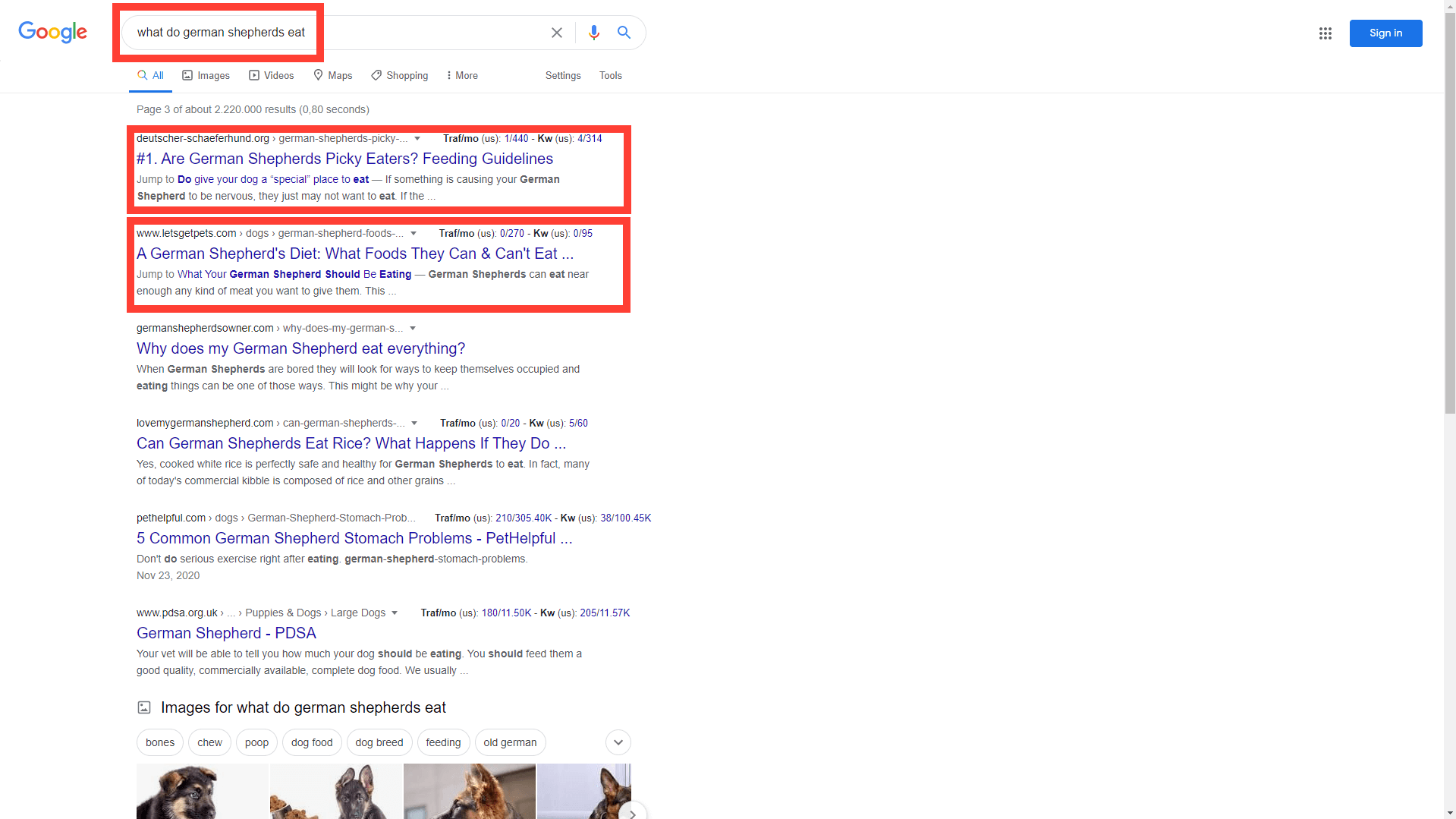
Task: Open the puppy with kibble thumbnail
Action: [x=336, y=791]
